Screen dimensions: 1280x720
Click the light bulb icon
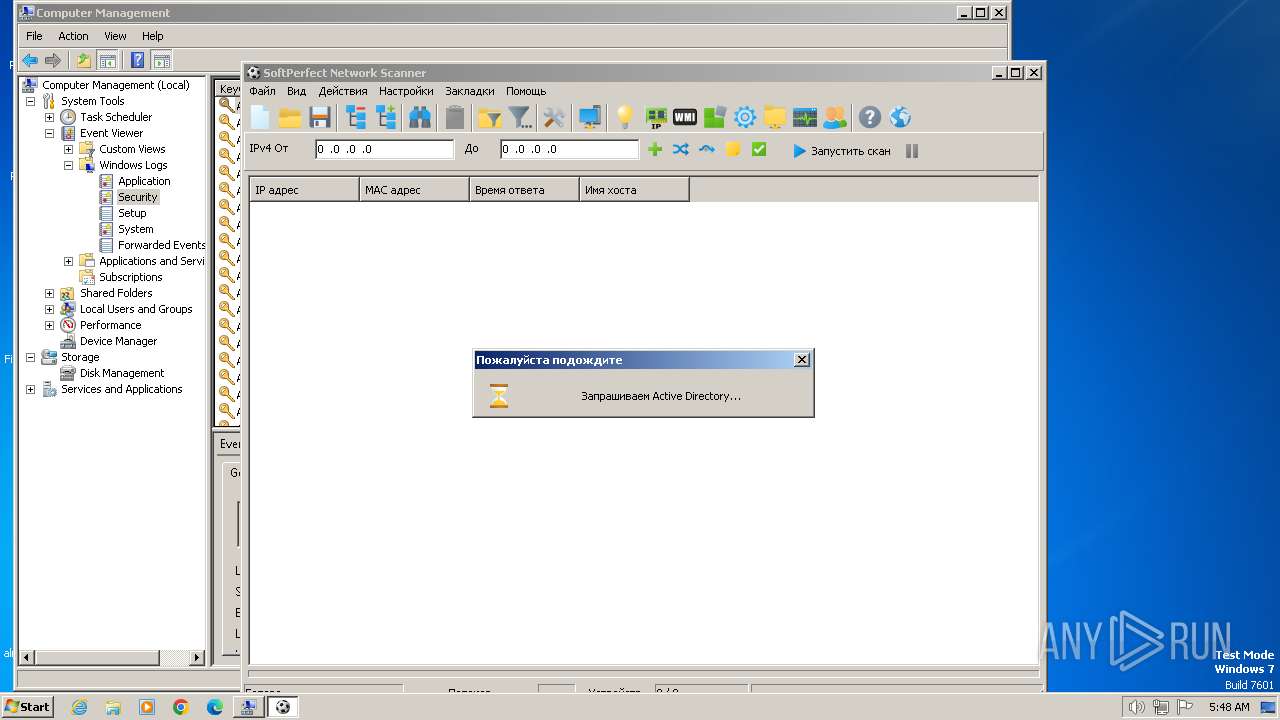point(624,118)
